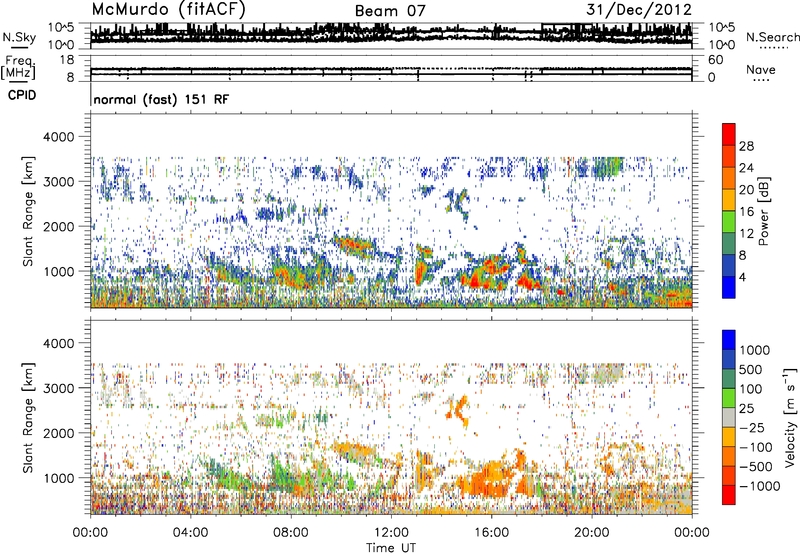The image size is (800, 554).
Task: Click the 'McMurdo (fitACF)' plot title
Action: click(x=168, y=10)
